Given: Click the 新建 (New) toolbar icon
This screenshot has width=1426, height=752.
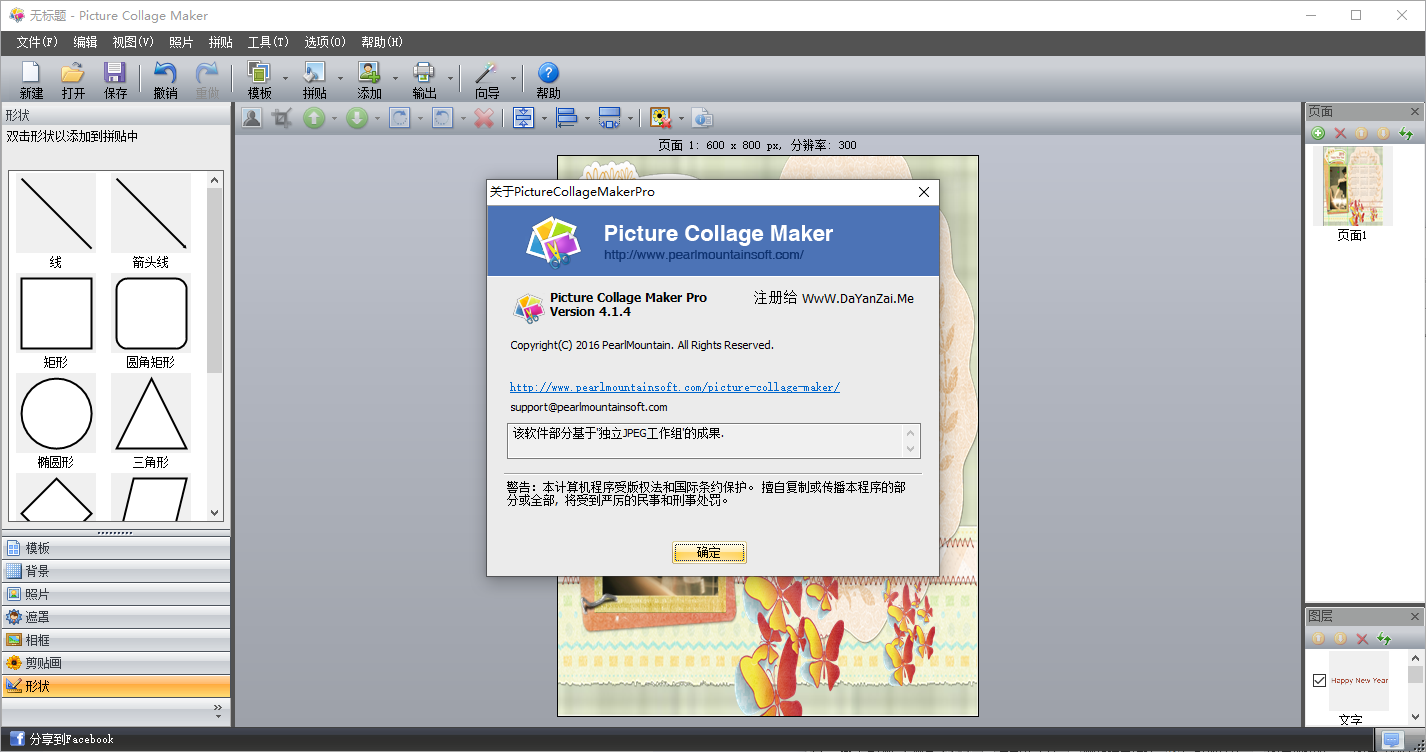Looking at the screenshot, I should coord(31,73).
